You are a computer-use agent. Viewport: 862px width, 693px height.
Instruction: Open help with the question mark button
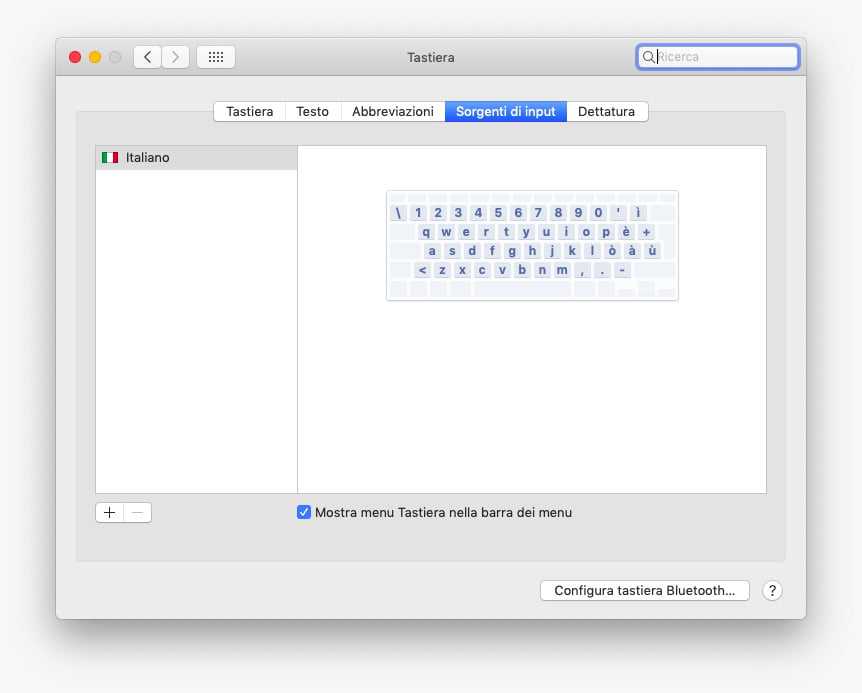click(x=772, y=591)
